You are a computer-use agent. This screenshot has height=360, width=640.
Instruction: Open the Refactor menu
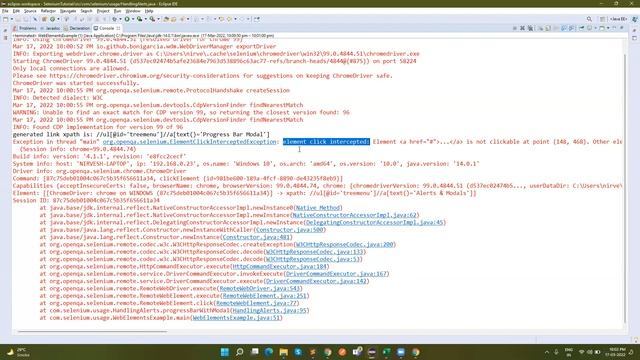(x=48, y=11)
